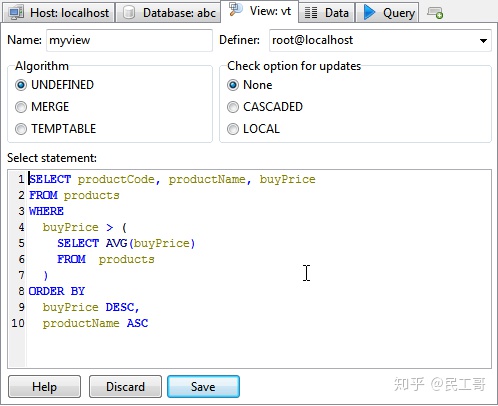This screenshot has width=498, height=406.
Task: Click WHERE keyword on line 3
Action: 46,211
